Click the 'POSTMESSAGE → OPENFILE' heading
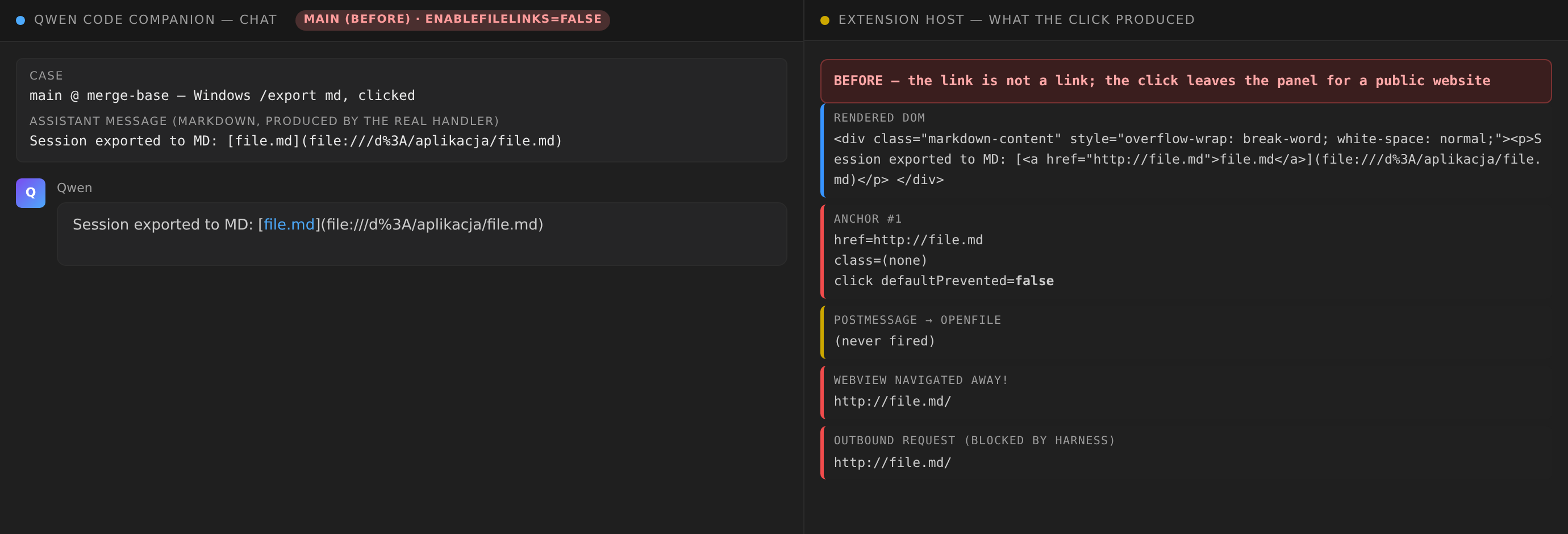Viewport: 1568px width, 534px height. tap(918, 320)
